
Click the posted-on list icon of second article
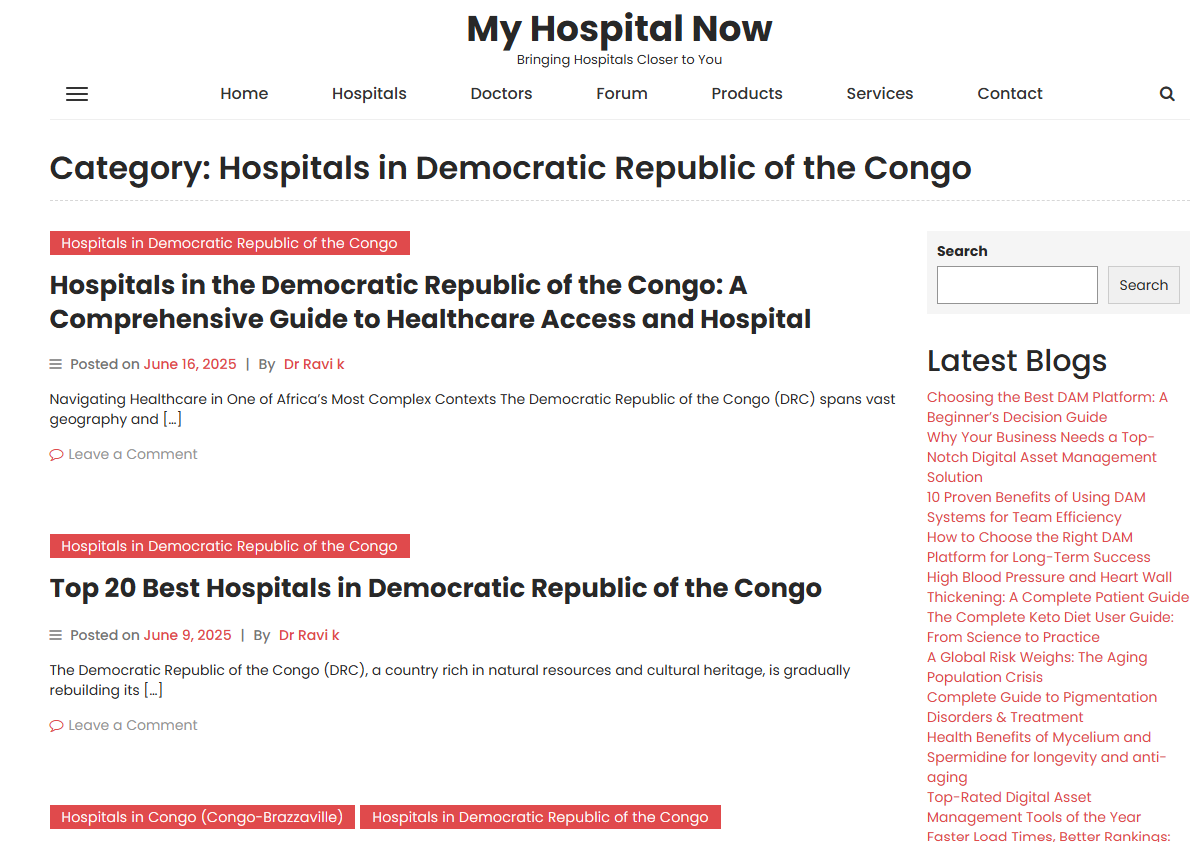coord(55,634)
